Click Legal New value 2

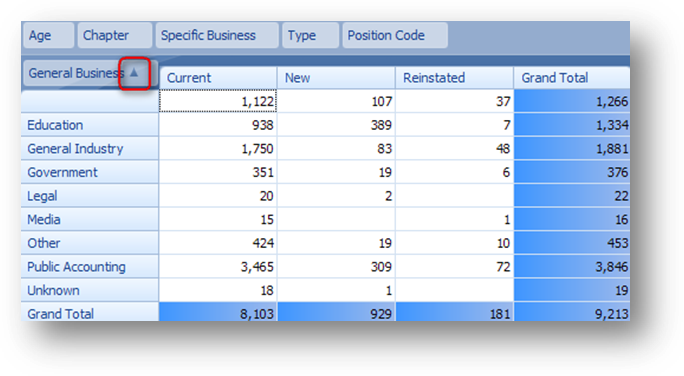336,196
